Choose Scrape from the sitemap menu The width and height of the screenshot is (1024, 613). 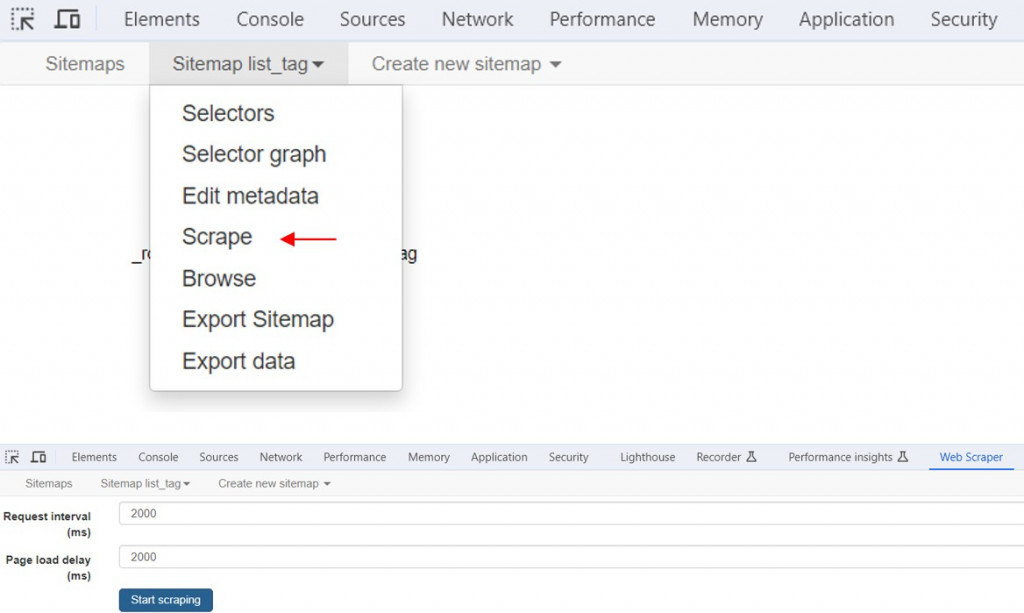pos(217,237)
